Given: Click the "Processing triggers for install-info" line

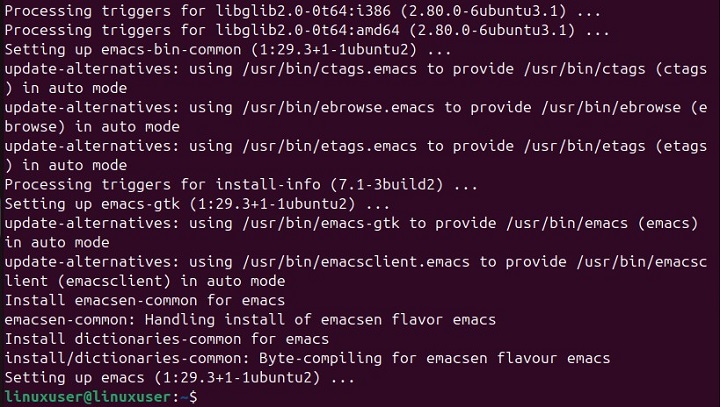Looking at the screenshot, I should pyautogui.click(x=241, y=184).
